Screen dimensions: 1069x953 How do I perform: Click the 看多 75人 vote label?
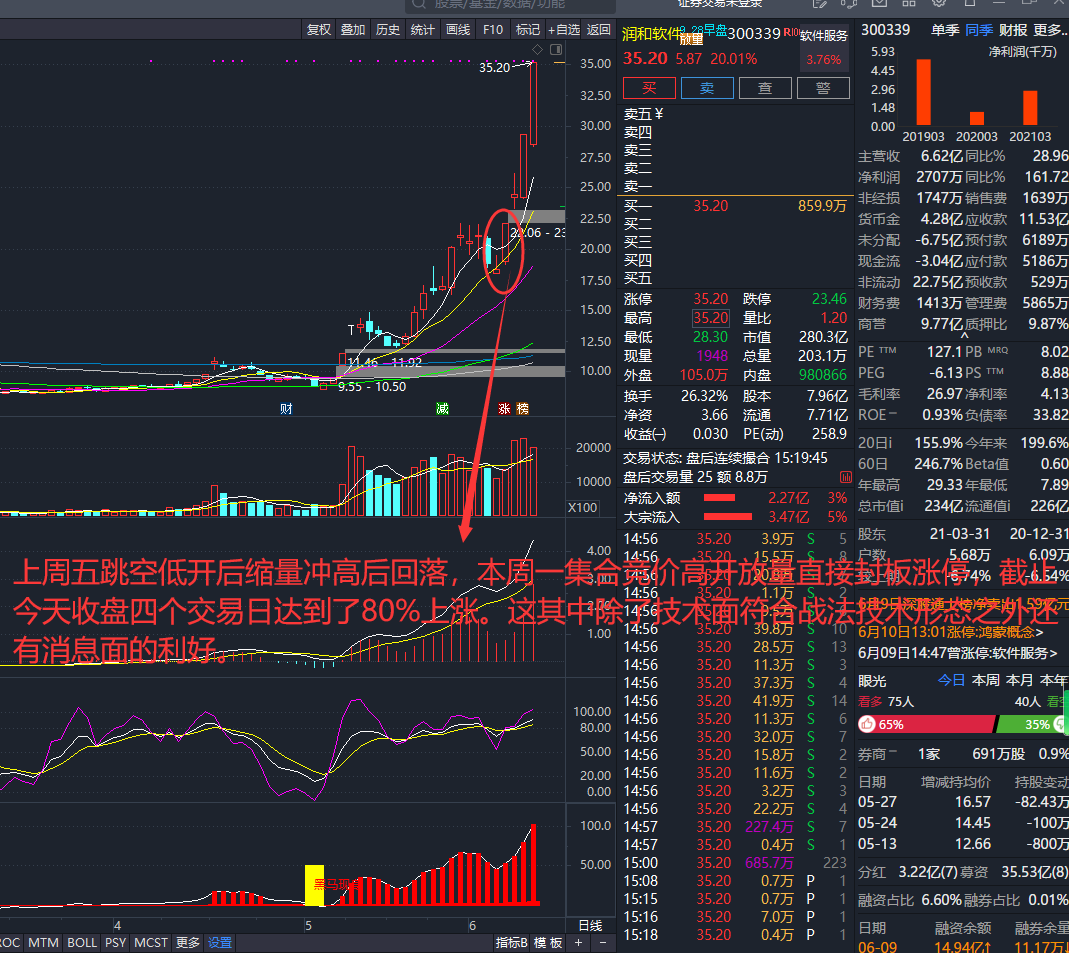(x=886, y=701)
